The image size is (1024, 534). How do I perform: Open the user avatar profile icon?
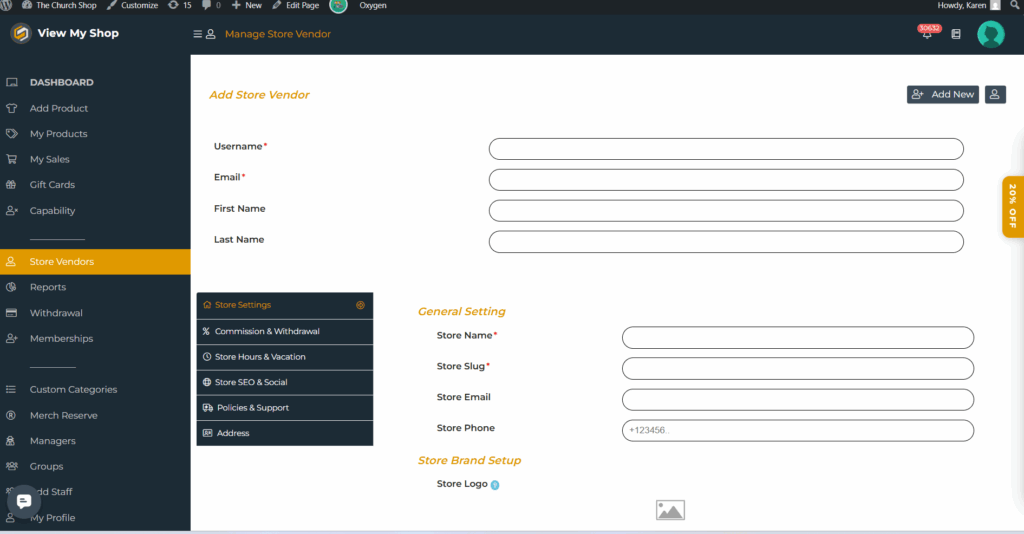coord(990,34)
